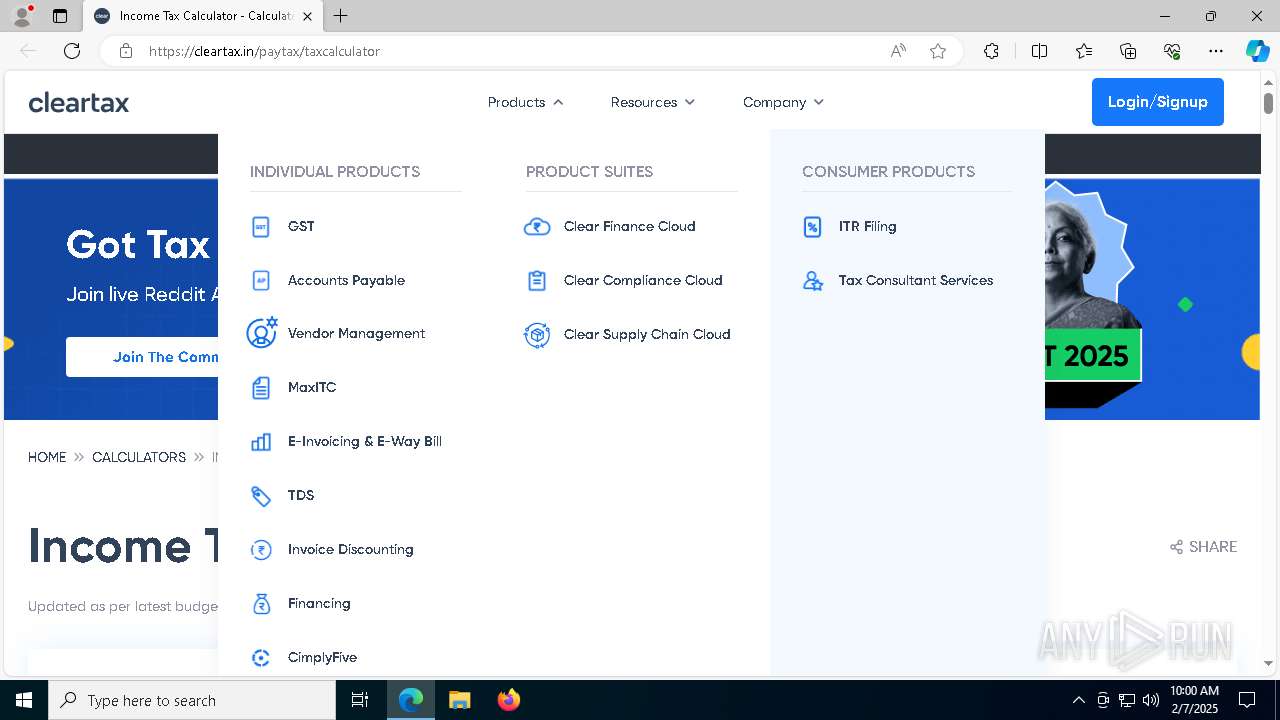
Task: Click the TDS tag icon
Action: [x=261, y=496]
